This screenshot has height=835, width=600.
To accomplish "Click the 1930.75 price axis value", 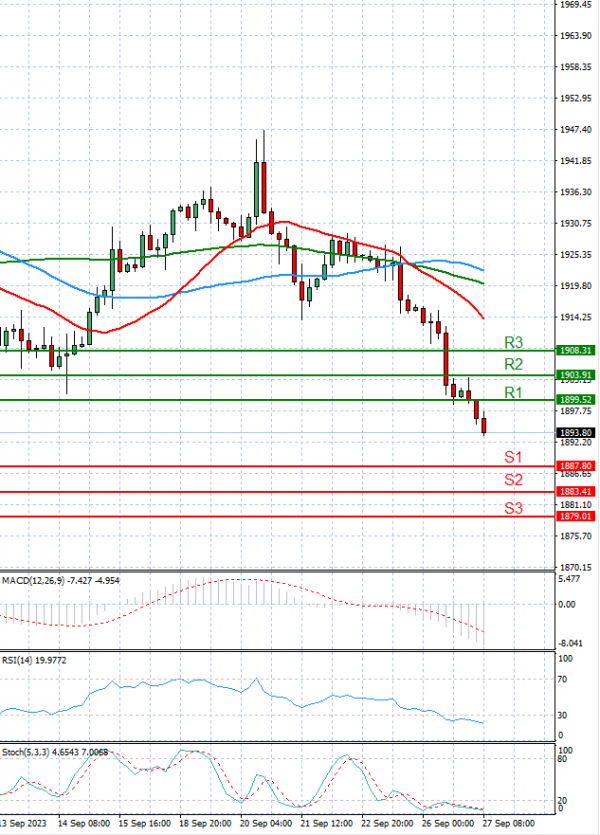I will 576,223.
